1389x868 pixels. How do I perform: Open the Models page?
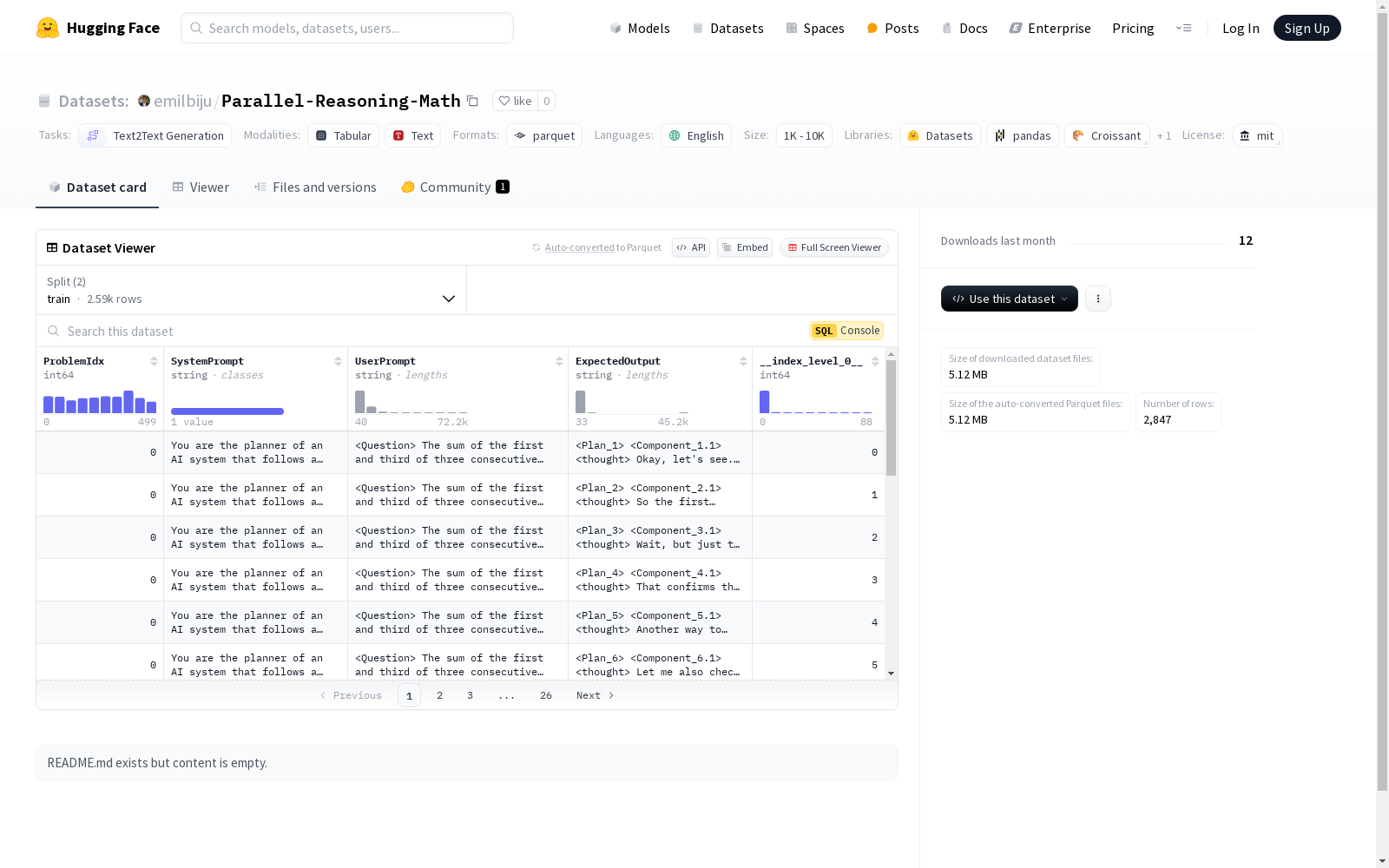coord(640,28)
